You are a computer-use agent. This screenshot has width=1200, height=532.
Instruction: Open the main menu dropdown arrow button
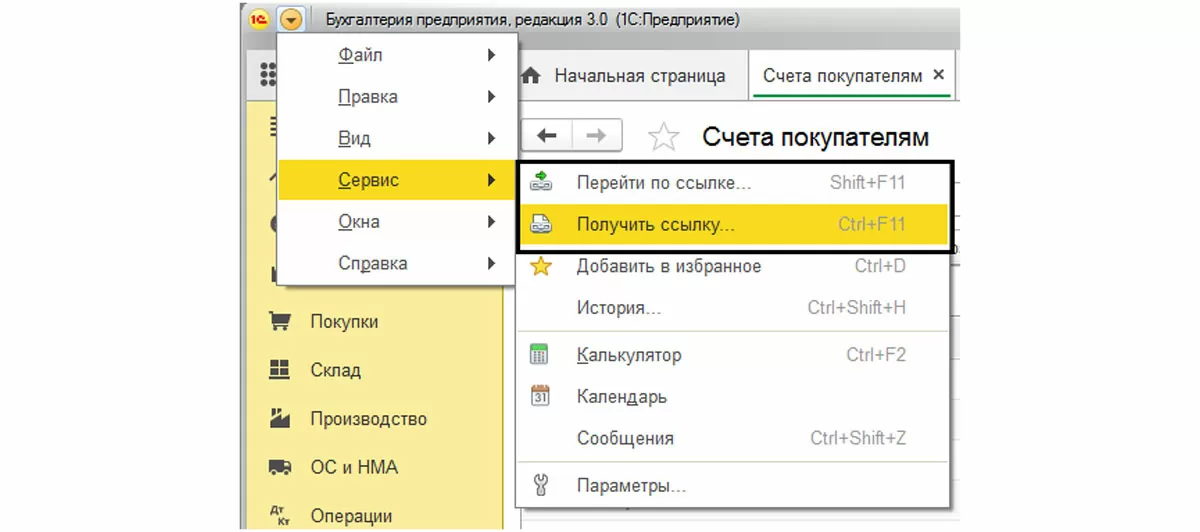coord(291,19)
